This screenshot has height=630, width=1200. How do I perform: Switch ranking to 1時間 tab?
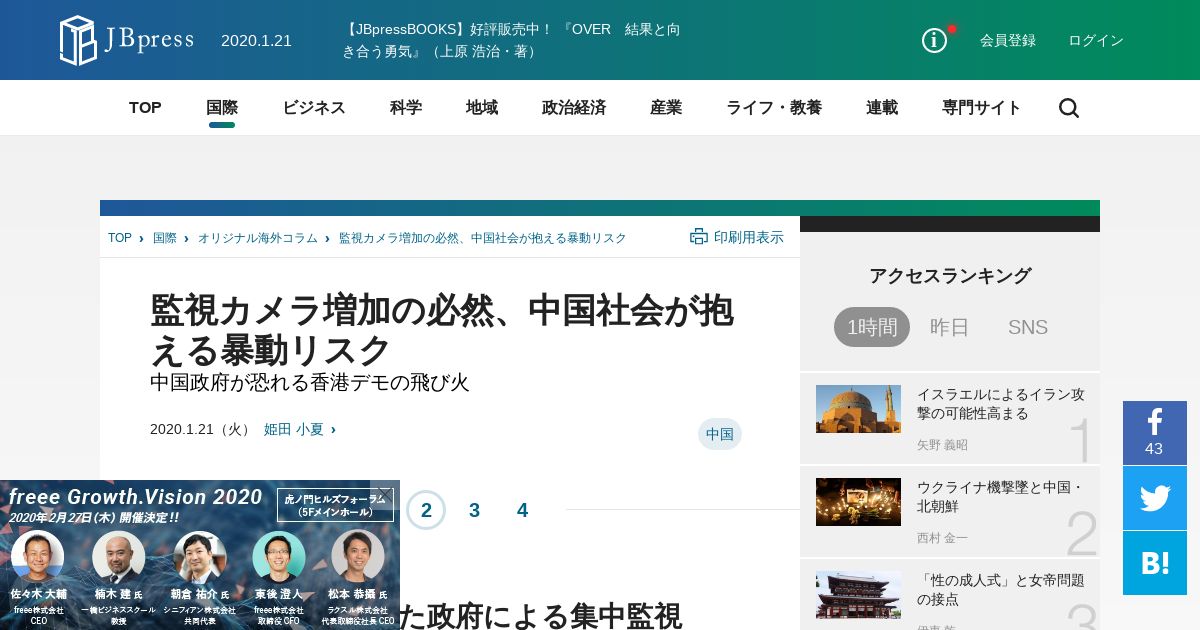click(872, 327)
